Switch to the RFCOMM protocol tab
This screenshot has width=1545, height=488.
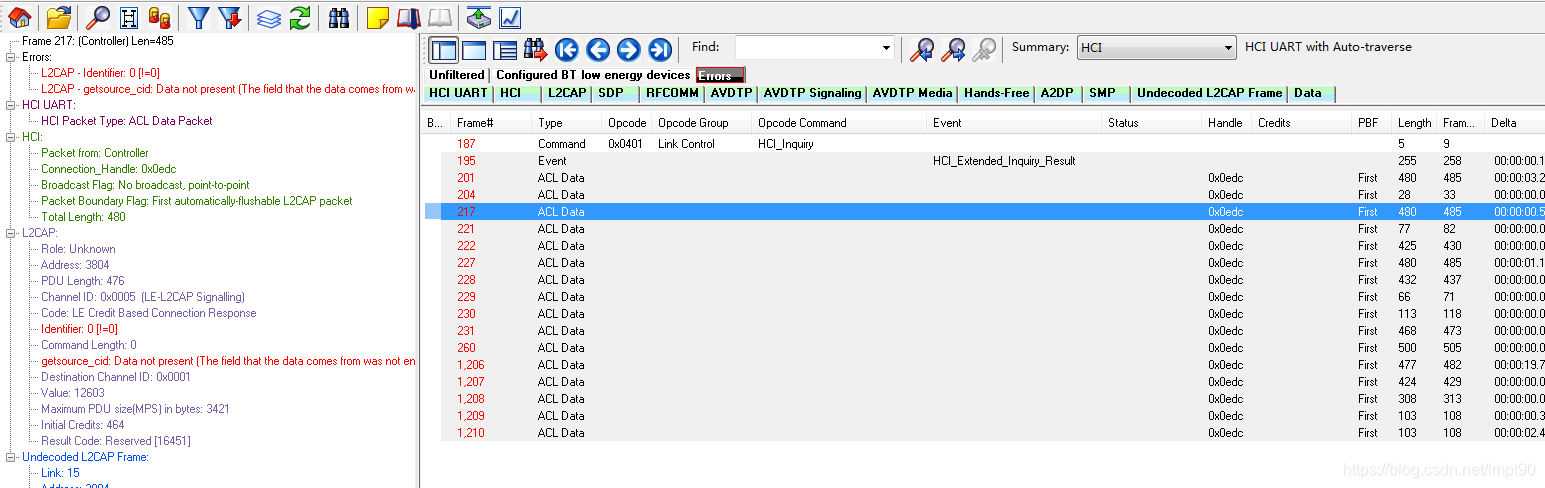[672, 93]
